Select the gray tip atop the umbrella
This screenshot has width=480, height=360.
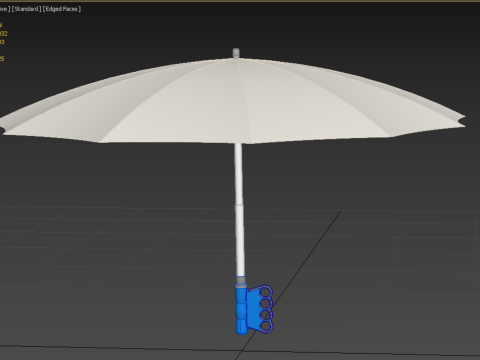tap(236, 53)
